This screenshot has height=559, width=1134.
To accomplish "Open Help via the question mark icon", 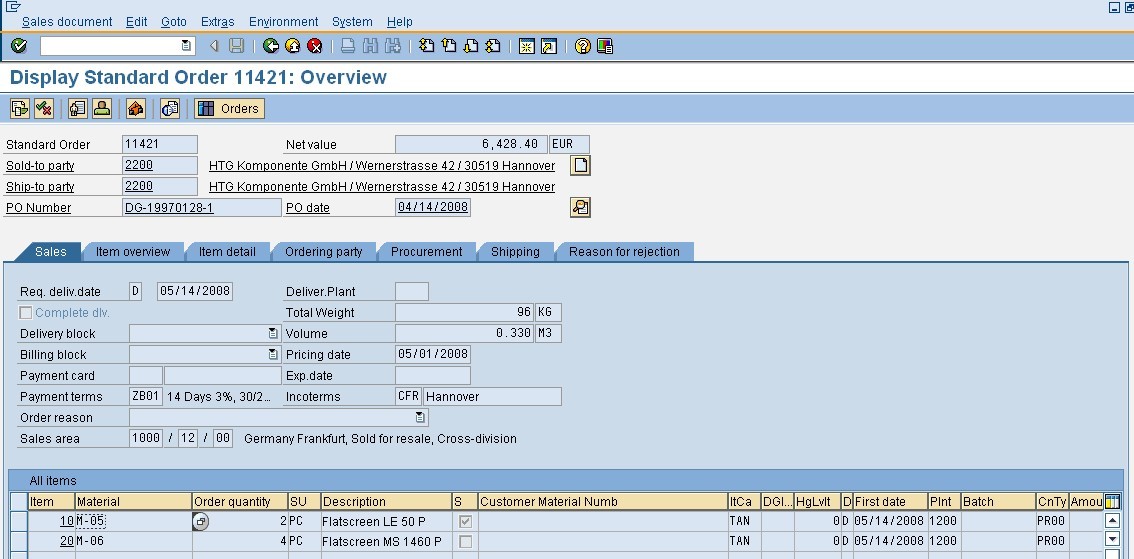I will (x=583, y=46).
